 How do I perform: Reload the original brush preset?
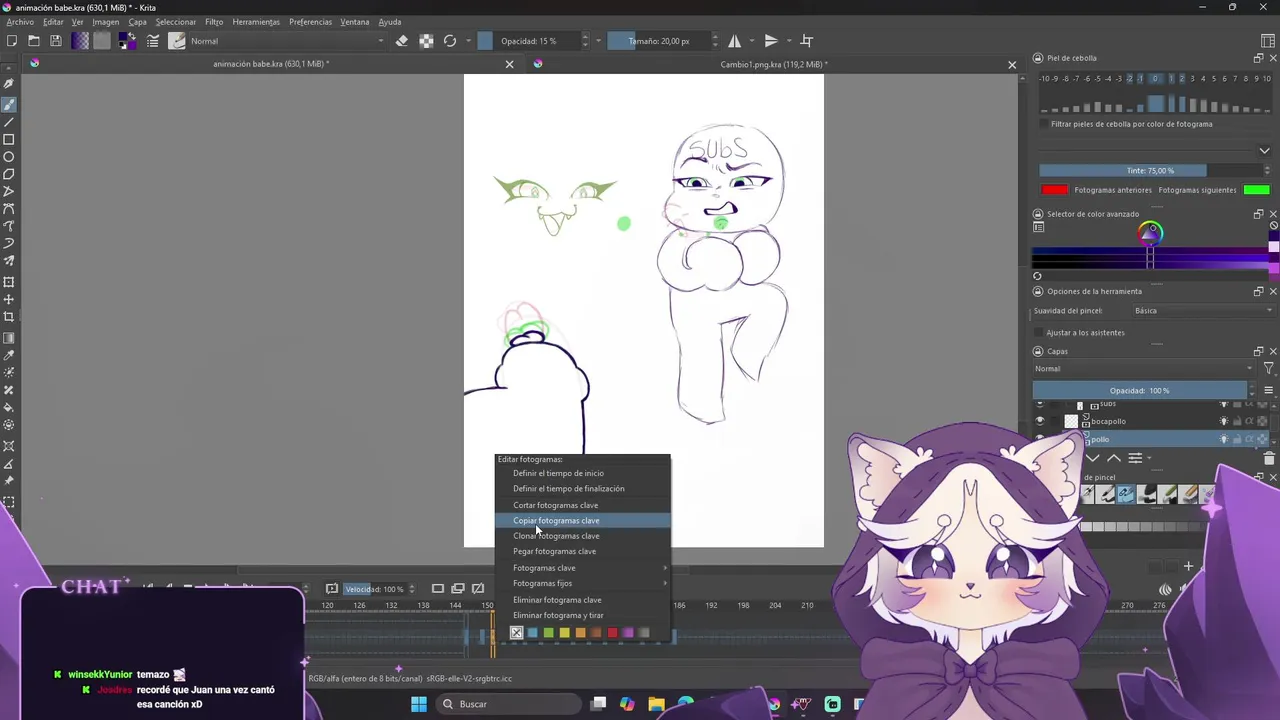(x=450, y=41)
